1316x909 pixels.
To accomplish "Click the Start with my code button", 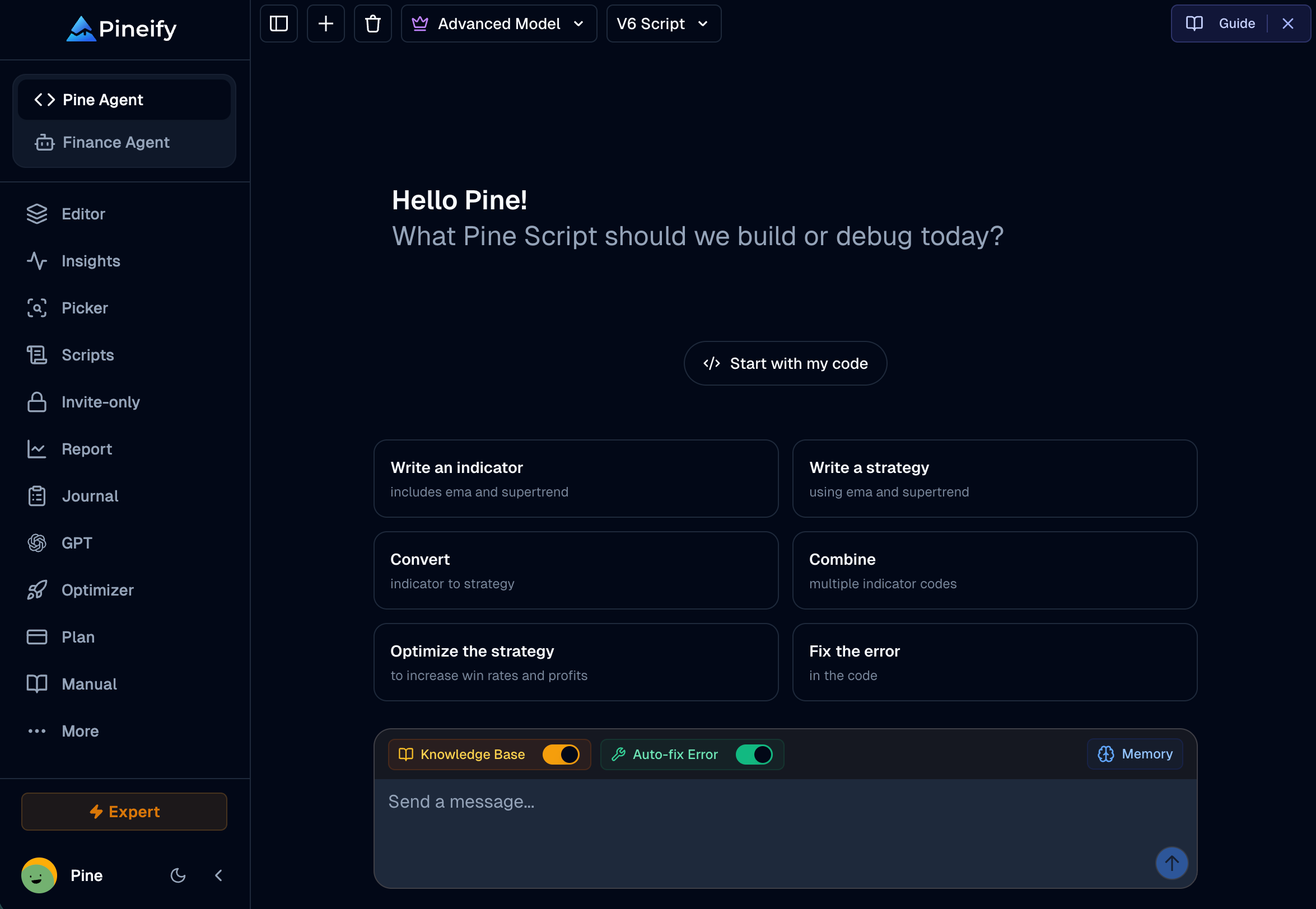I will 785,363.
